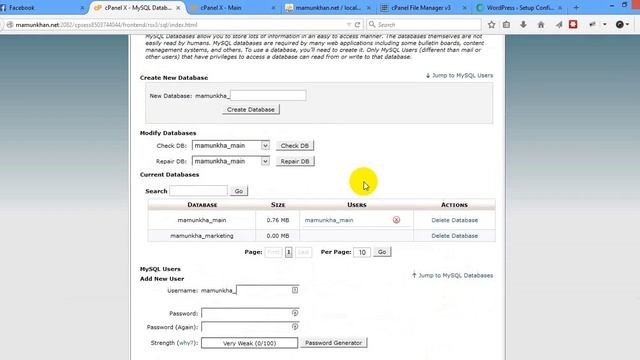Image resolution: width=640 pixels, height=360 pixels.
Task: Click the 0.00 MB size cell
Action: [x=278, y=236]
